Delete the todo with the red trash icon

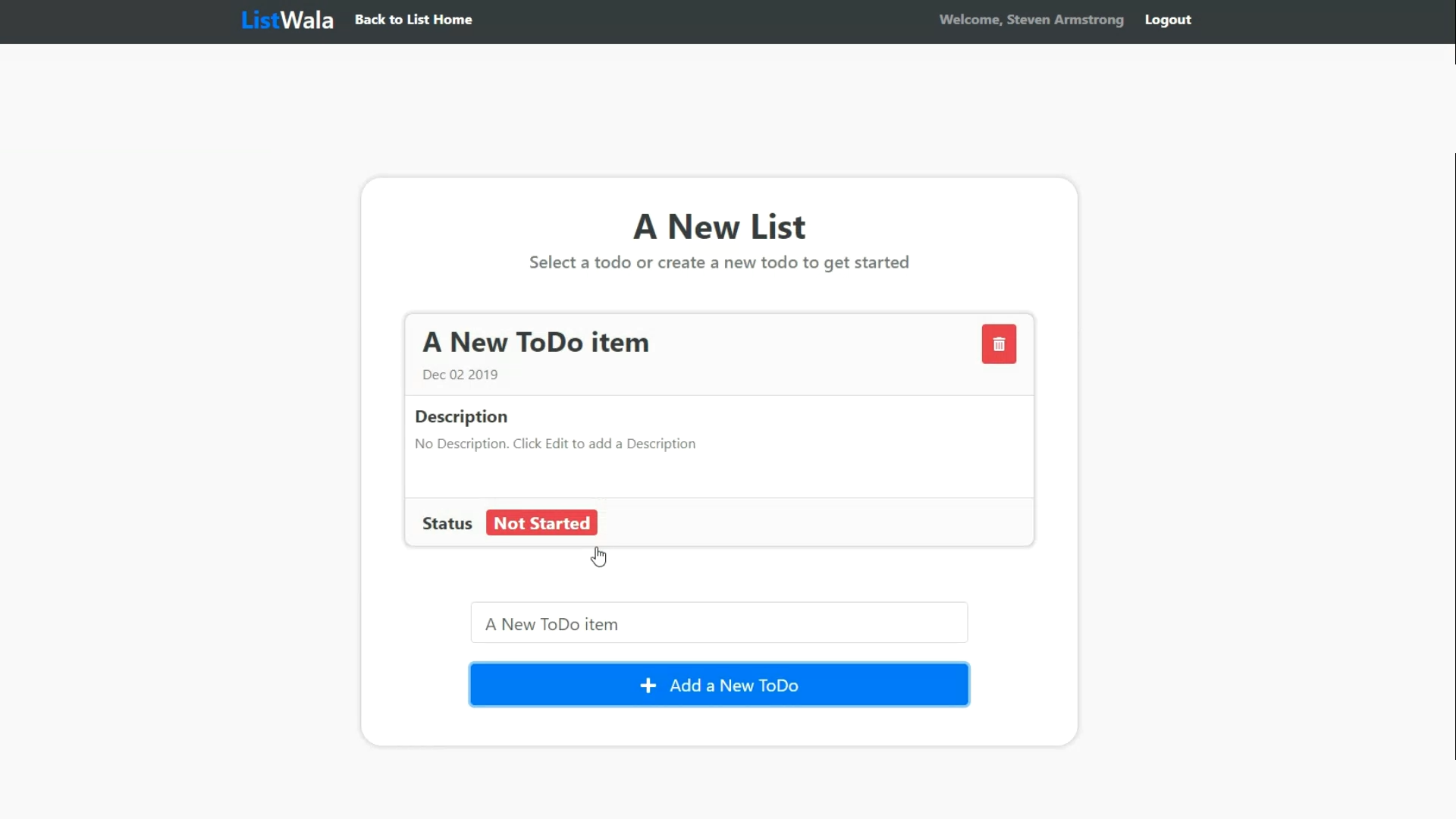[999, 344]
